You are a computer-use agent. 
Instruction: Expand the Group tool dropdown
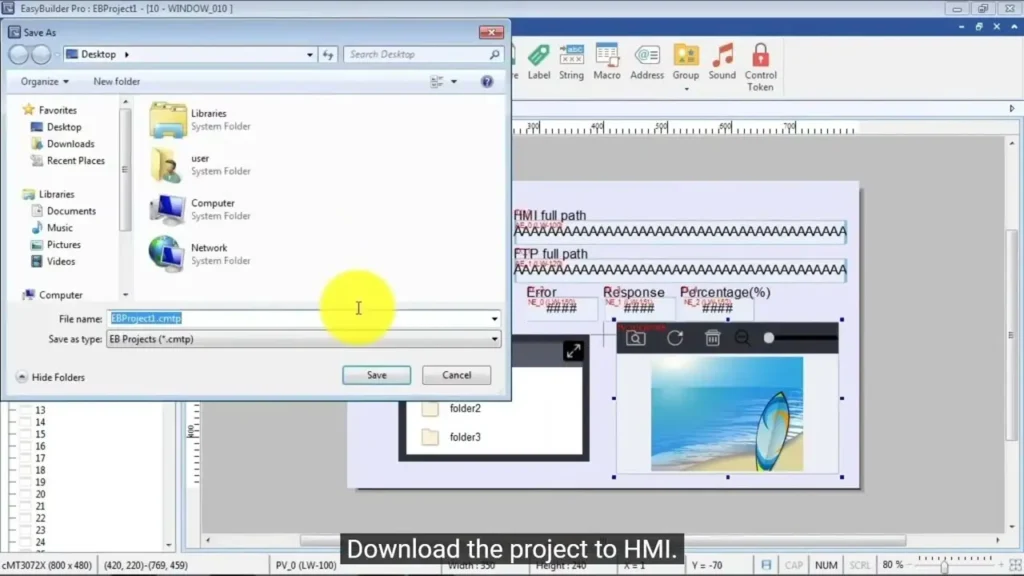tap(686, 89)
